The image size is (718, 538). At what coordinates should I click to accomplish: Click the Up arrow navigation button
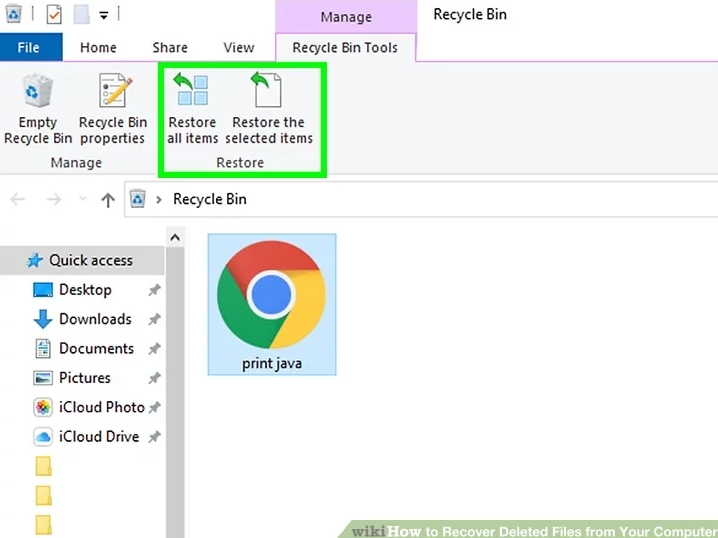click(x=108, y=199)
